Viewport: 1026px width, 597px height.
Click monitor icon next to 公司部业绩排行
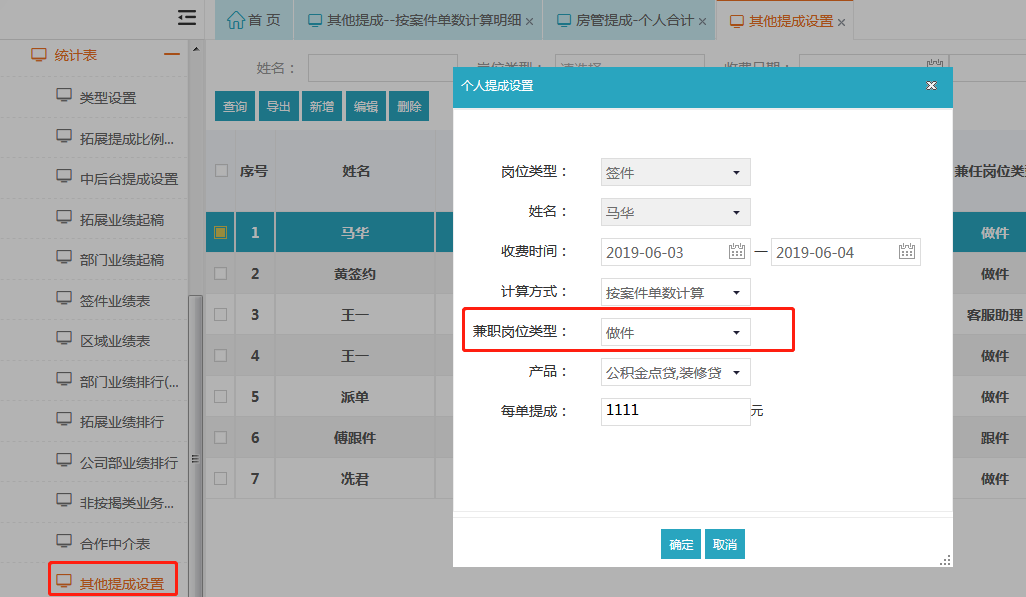(x=63, y=461)
